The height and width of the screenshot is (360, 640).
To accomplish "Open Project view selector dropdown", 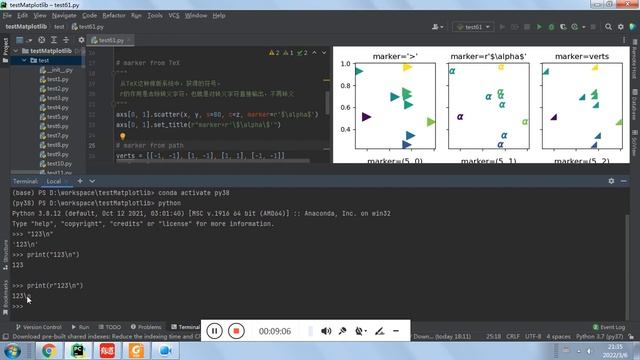I will coord(24,40).
